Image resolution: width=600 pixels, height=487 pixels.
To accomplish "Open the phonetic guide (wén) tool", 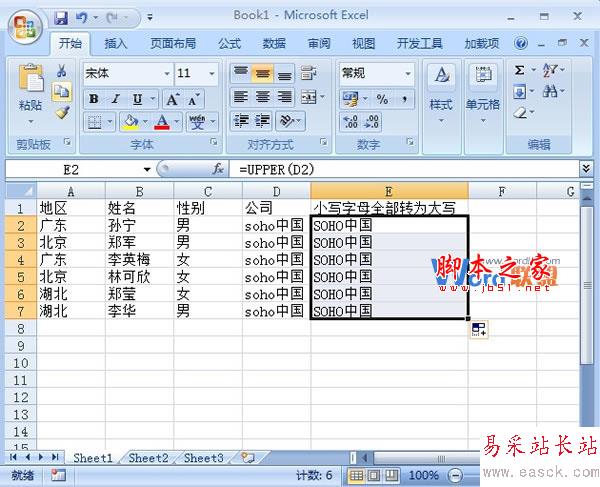I will tap(197, 122).
